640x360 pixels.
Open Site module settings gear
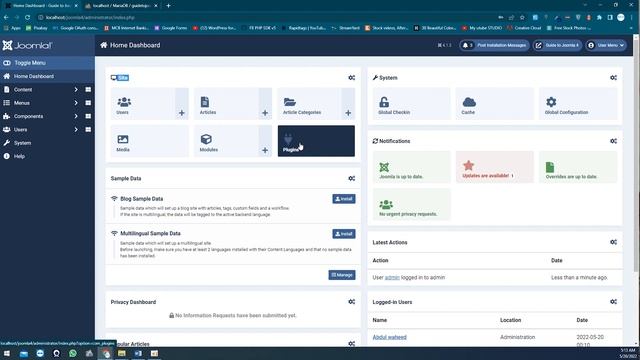pyautogui.click(x=351, y=78)
